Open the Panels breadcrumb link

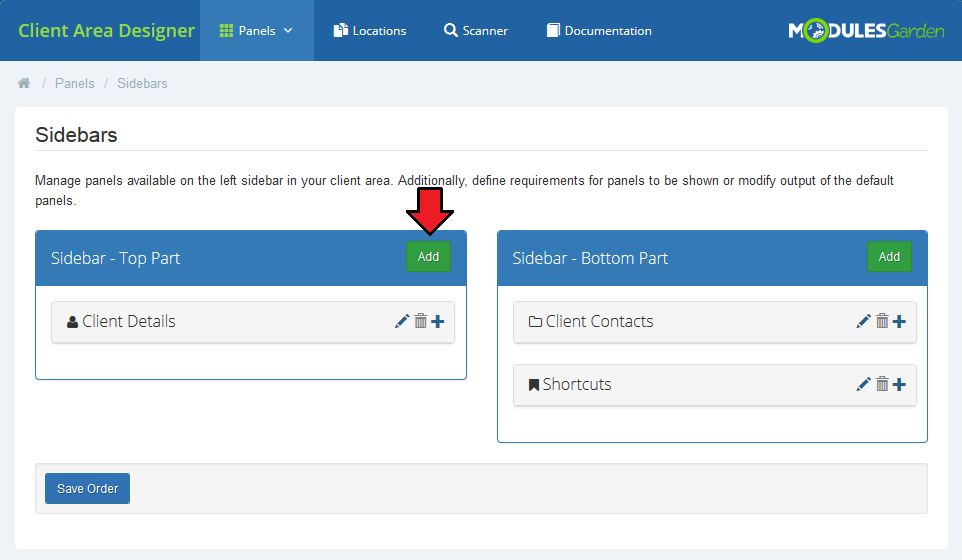pos(75,83)
